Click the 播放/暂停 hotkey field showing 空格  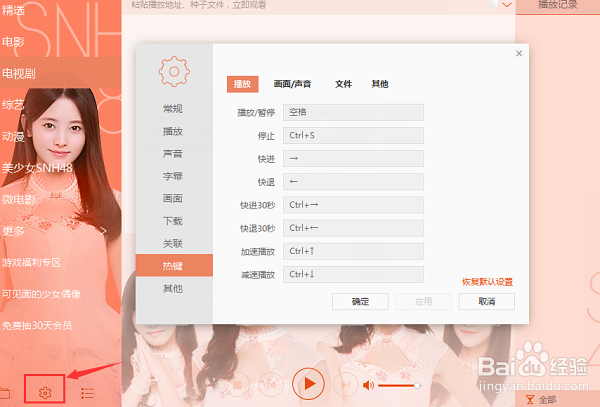coord(353,112)
